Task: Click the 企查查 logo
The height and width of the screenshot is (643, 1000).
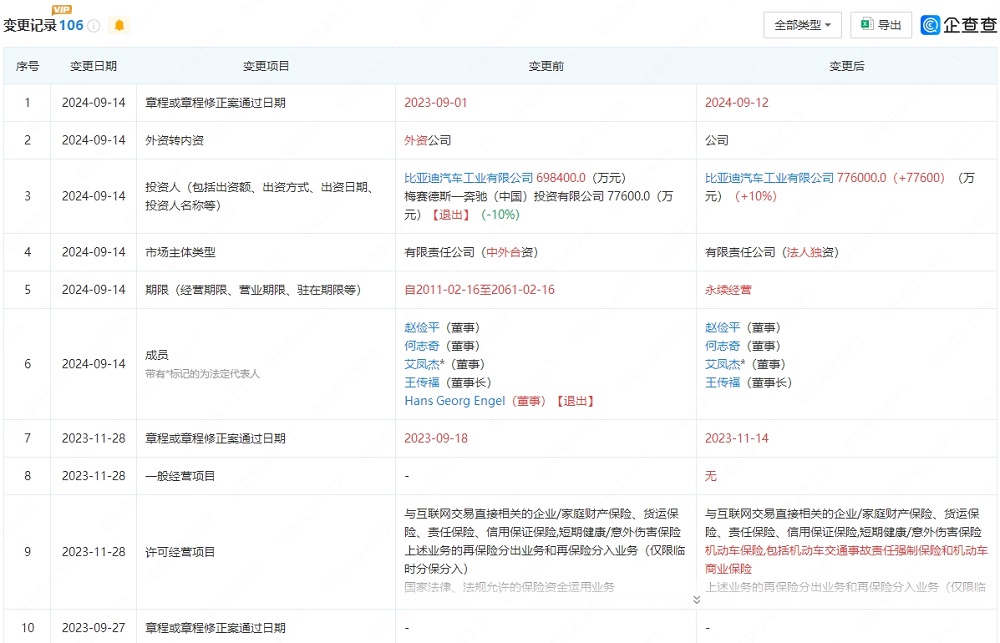Action: (x=958, y=24)
